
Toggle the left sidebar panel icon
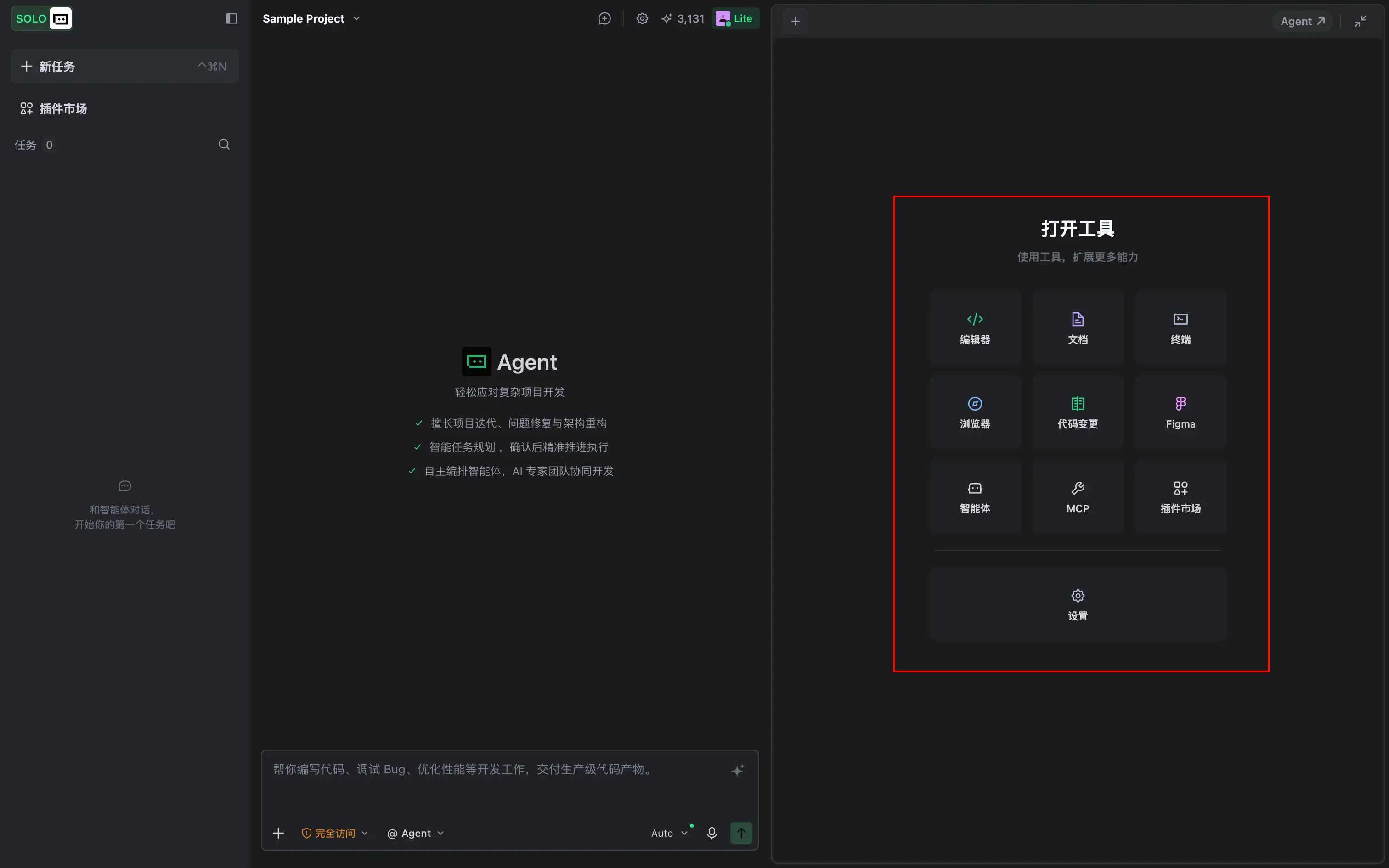point(231,18)
